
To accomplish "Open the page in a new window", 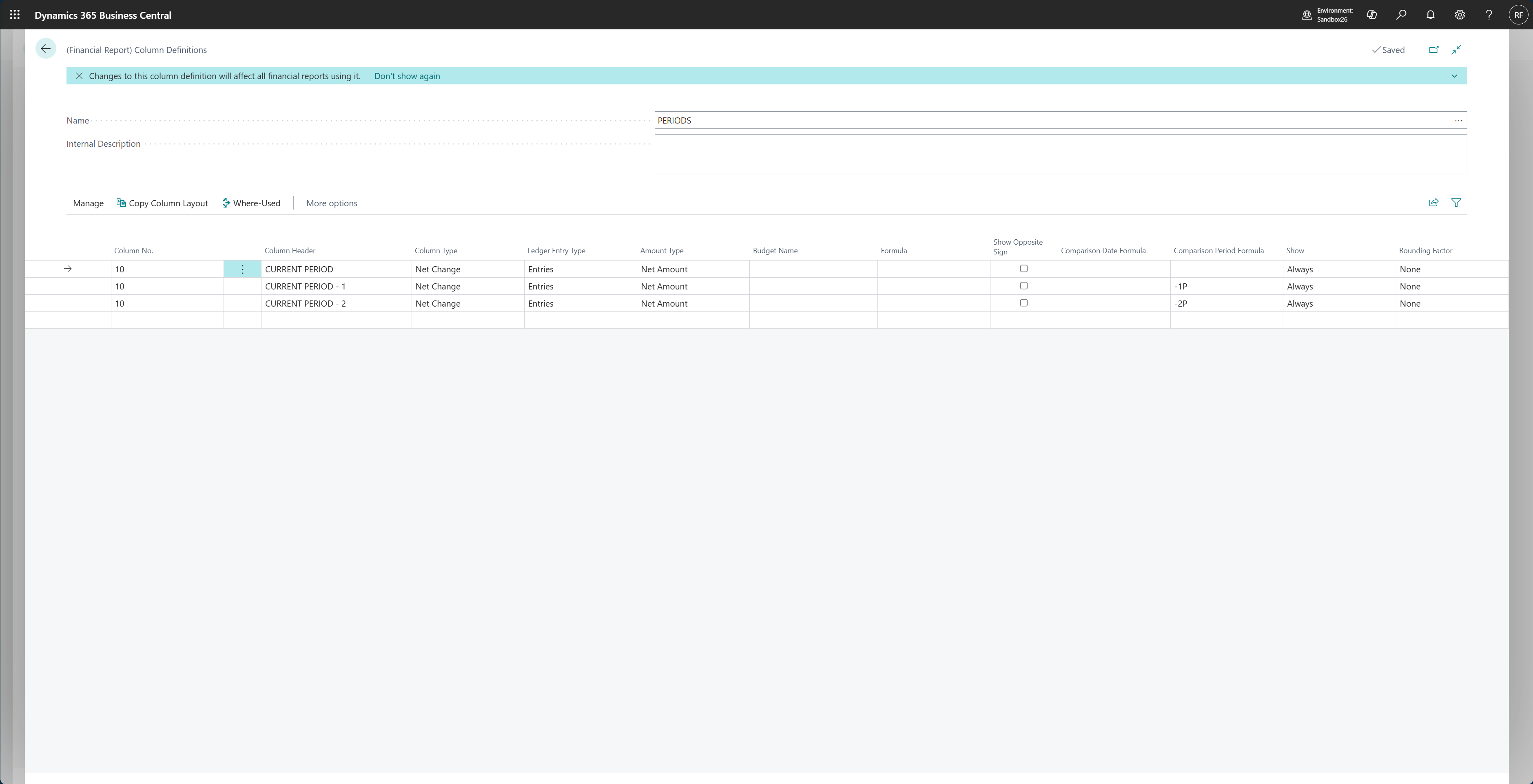I will (x=1433, y=50).
